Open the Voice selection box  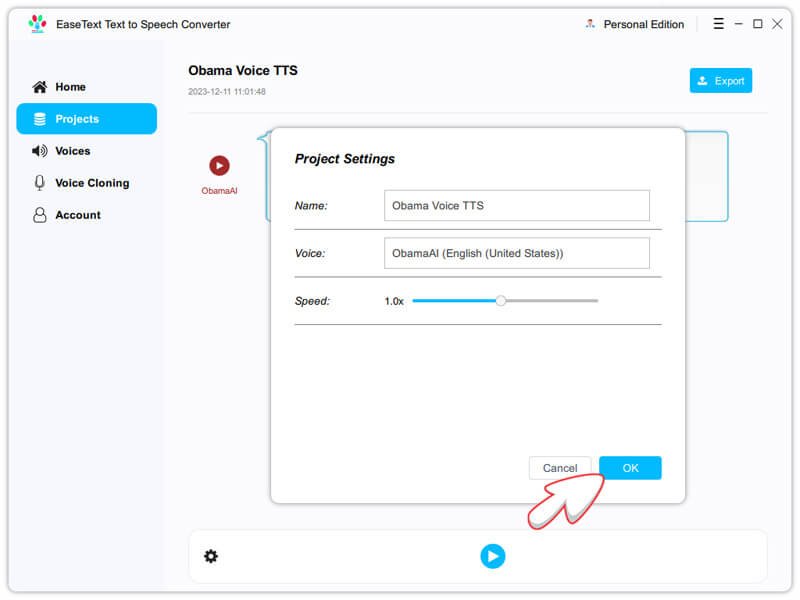point(516,254)
